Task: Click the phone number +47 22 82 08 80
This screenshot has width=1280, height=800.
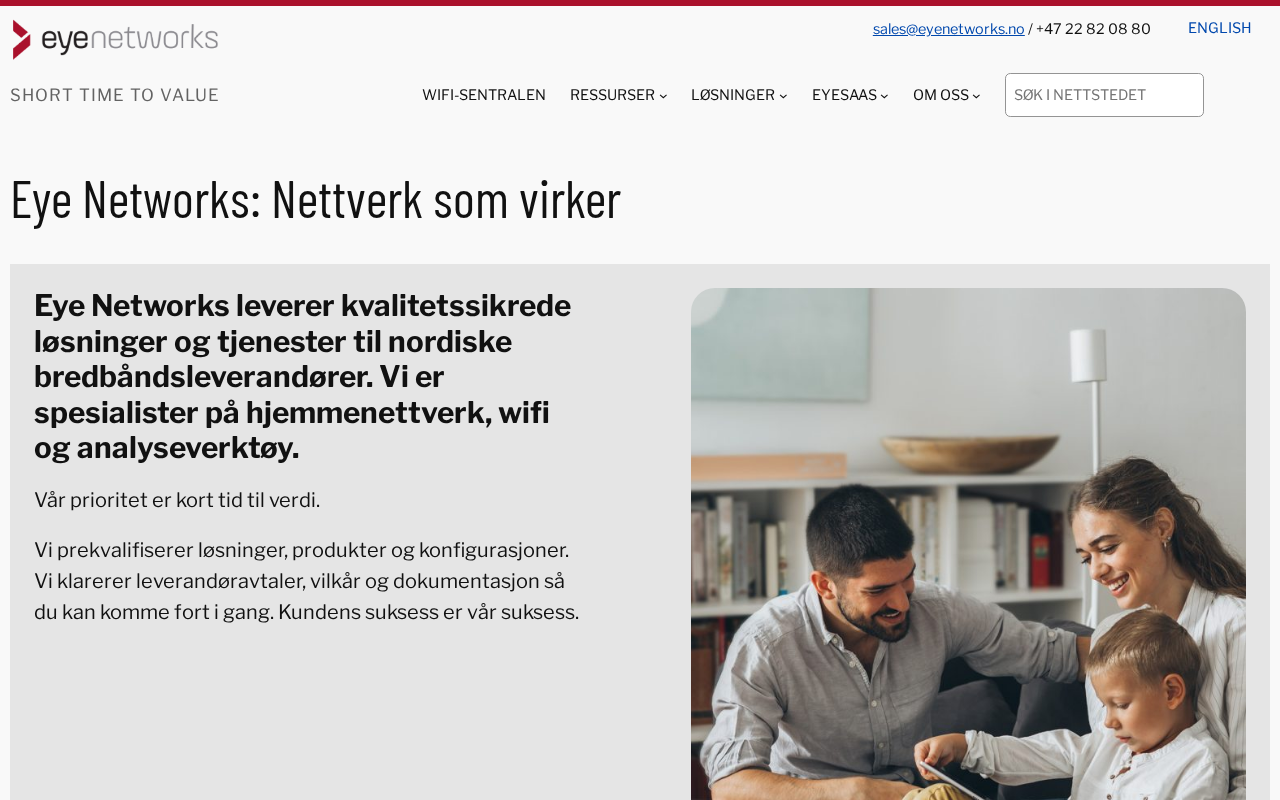Action: click(x=1093, y=29)
